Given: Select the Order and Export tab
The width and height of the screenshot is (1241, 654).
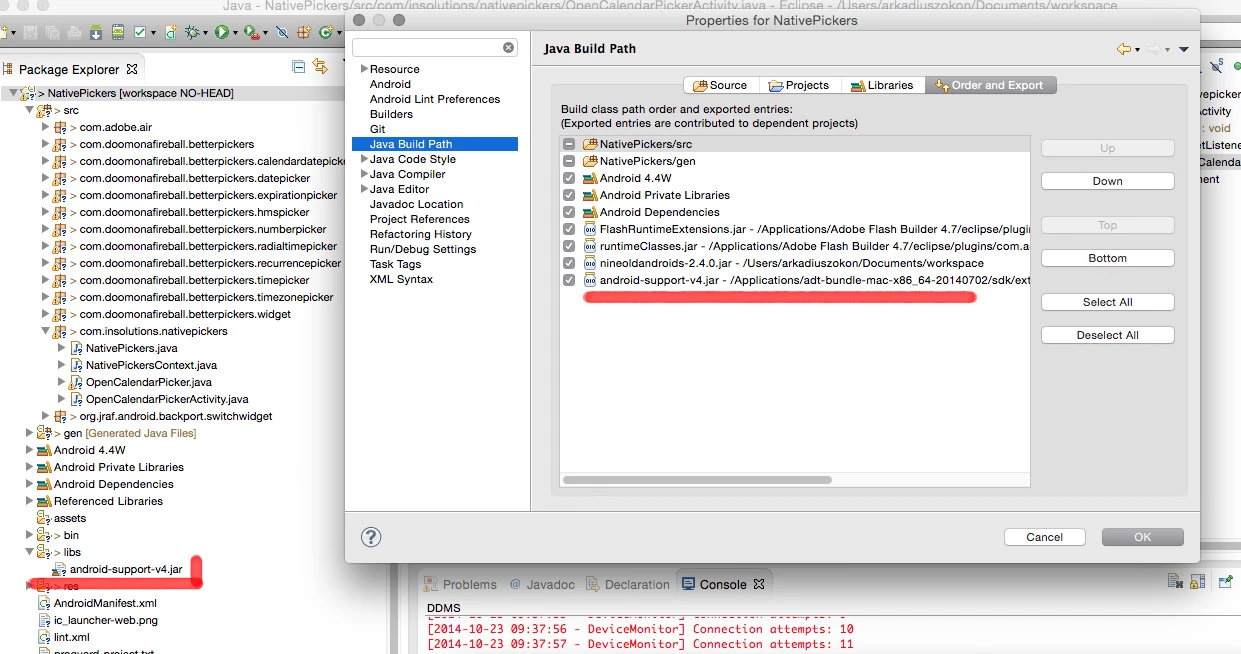Looking at the screenshot, I should (x=989, y=85).
